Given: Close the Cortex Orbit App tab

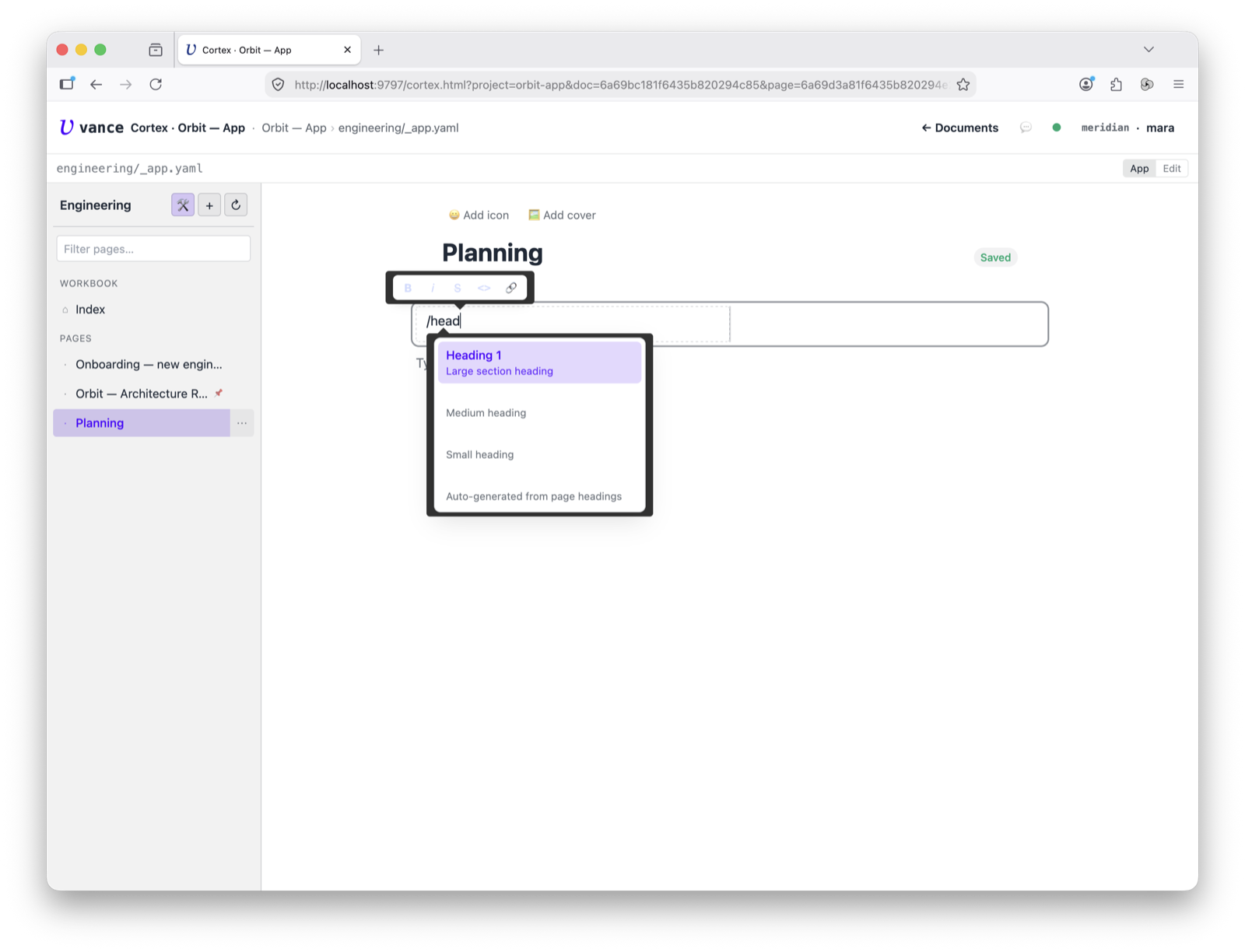Looking at the screenshot, I should coord(347,50).
